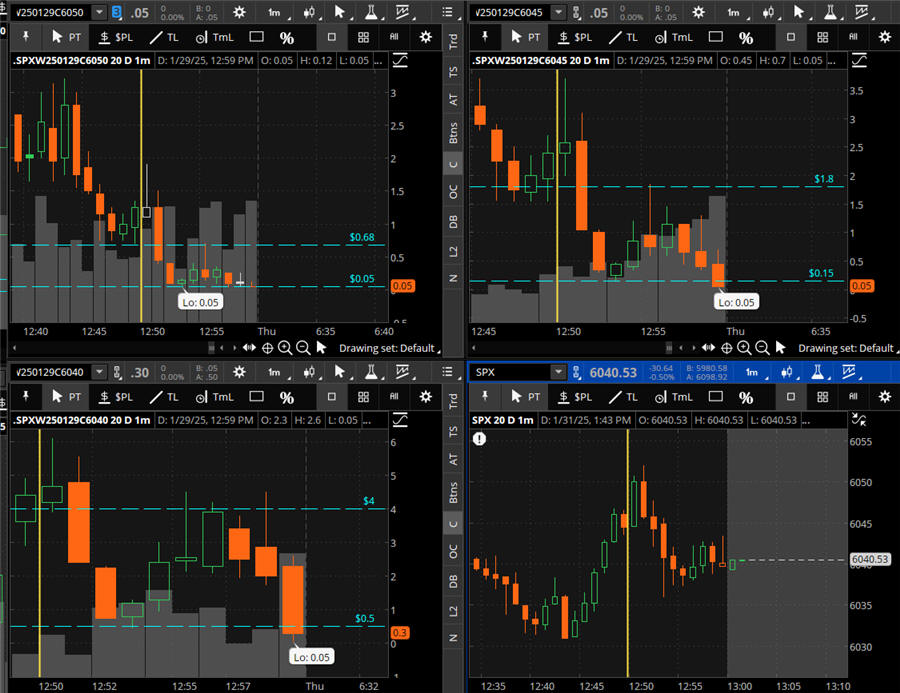Click zoom in magnifier below the 6050 chart

point(285,348)
